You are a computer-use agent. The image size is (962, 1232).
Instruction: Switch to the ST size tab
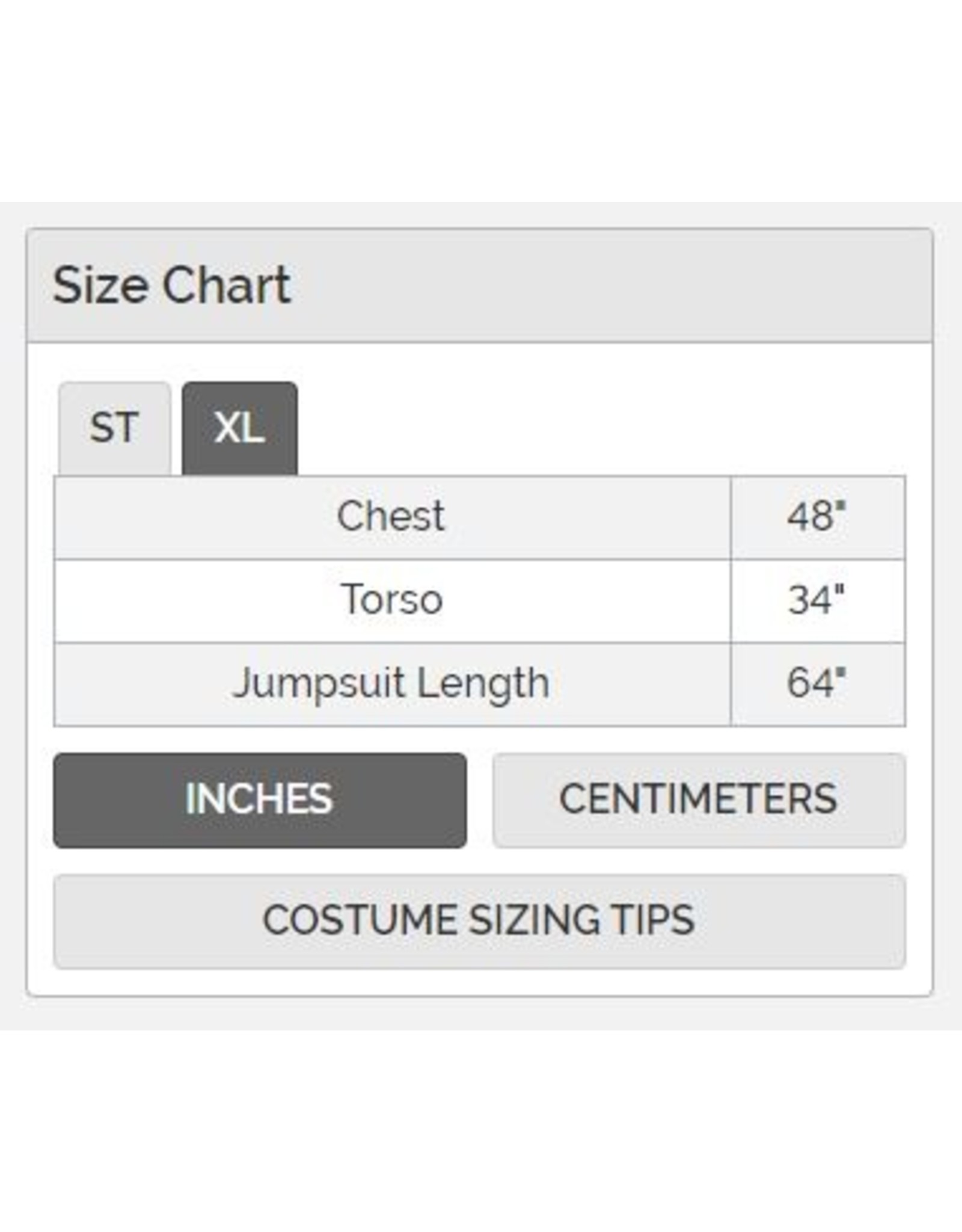[115, 428]
